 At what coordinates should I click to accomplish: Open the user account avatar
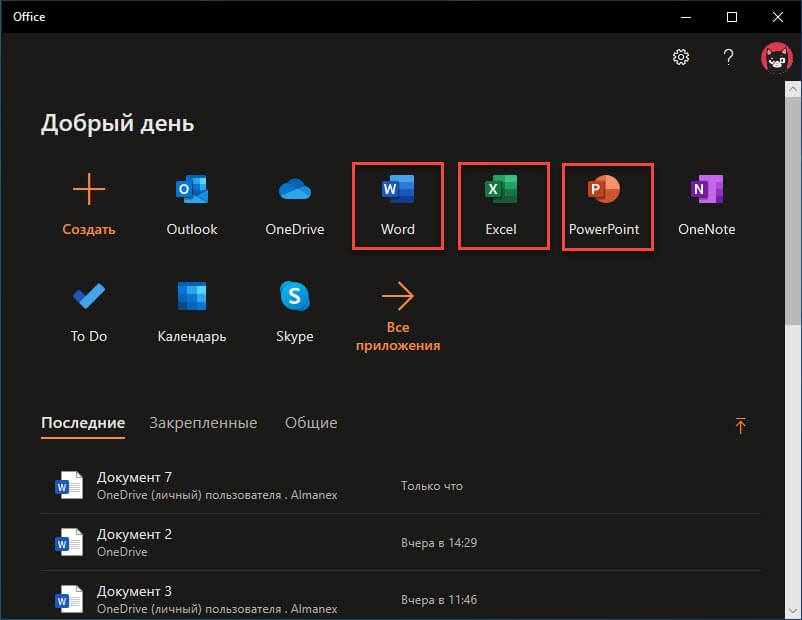pyautogui.click(x=775, y=57)
